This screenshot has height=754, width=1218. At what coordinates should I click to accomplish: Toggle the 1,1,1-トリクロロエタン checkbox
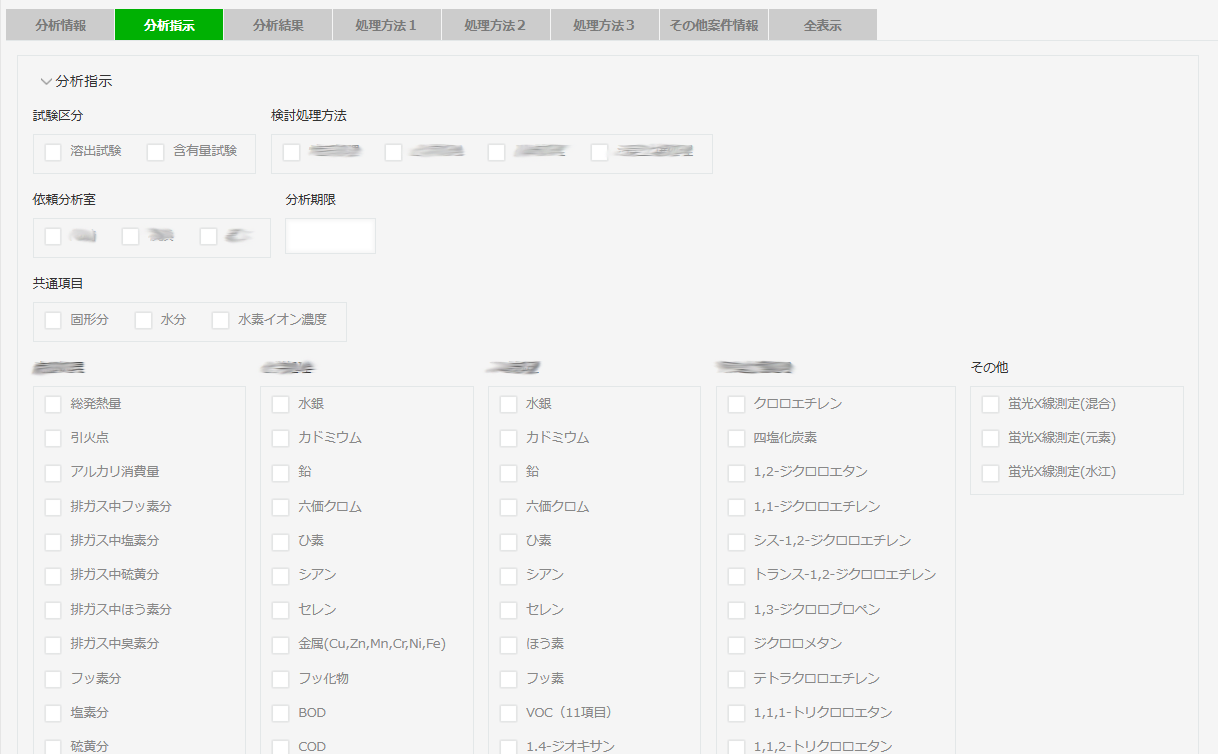tap(736, 713)
